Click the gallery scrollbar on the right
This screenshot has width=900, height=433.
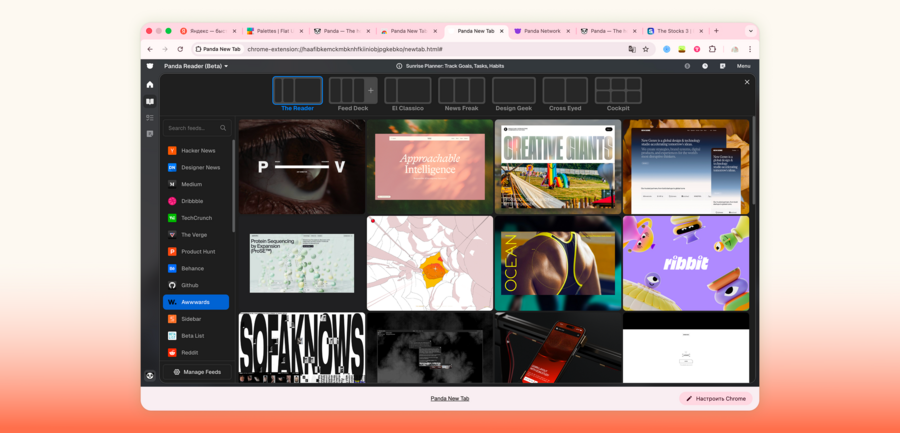click(753, 160)
